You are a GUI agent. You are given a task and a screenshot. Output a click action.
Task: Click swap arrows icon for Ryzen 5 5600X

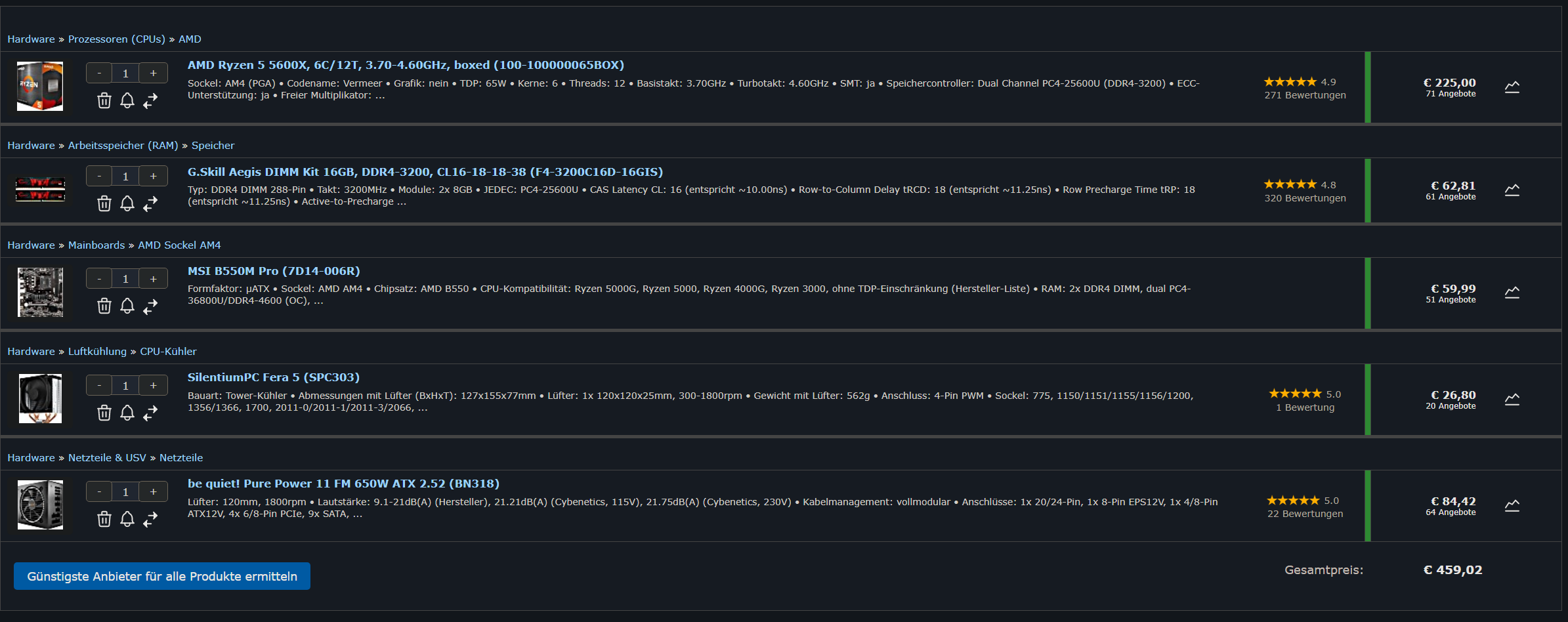click(150, 100)
